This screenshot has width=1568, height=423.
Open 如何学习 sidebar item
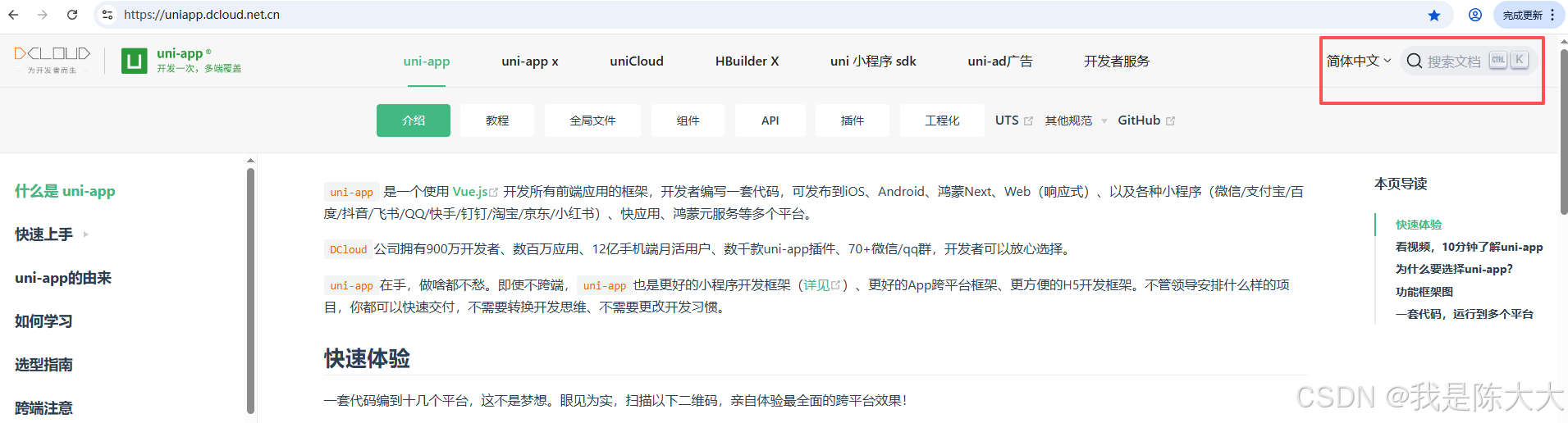point(43,321)
